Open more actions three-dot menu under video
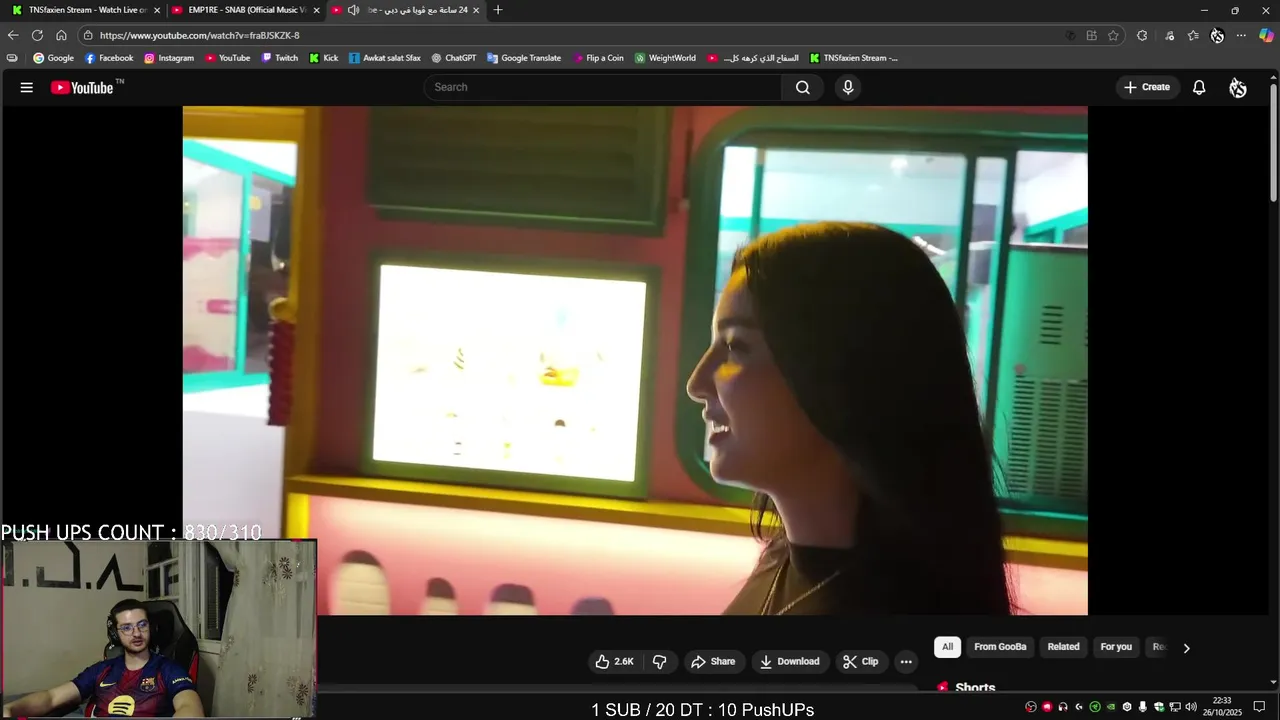The width and height of the screenshot is (1280, 720). [x=906, y=661]
